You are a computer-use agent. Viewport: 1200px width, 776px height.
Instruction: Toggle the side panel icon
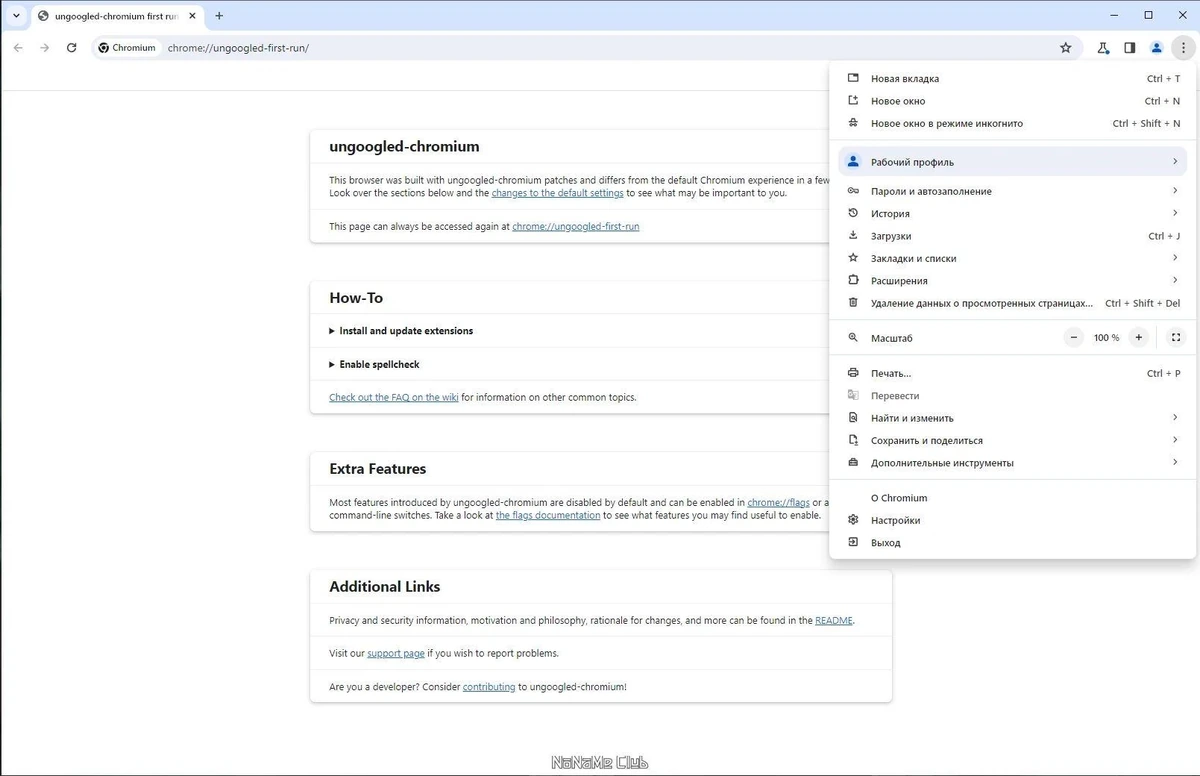[x=1129, y=47]
